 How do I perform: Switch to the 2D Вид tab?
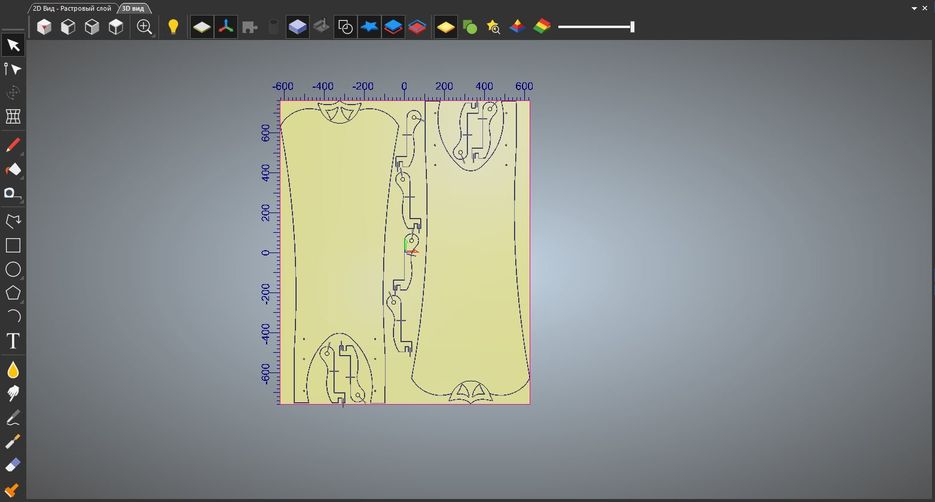[x=72, y=7]
